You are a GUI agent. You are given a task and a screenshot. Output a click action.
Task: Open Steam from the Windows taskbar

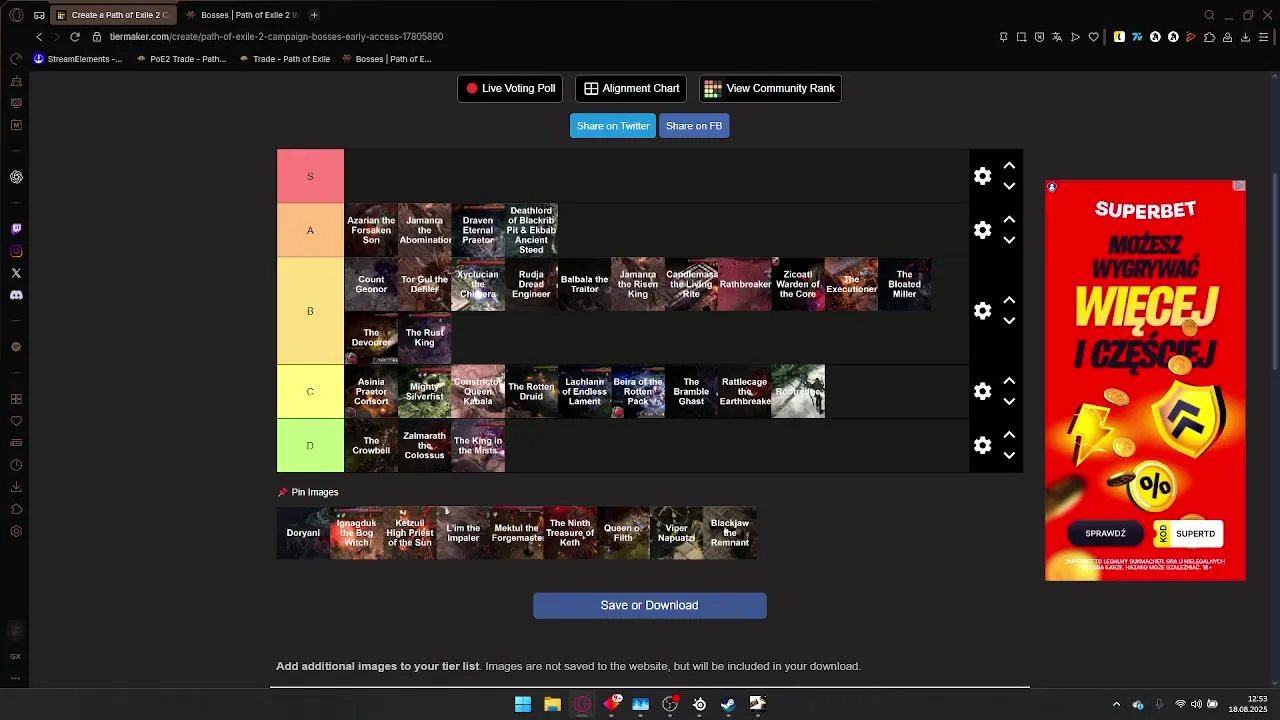(x=729, y=704)
